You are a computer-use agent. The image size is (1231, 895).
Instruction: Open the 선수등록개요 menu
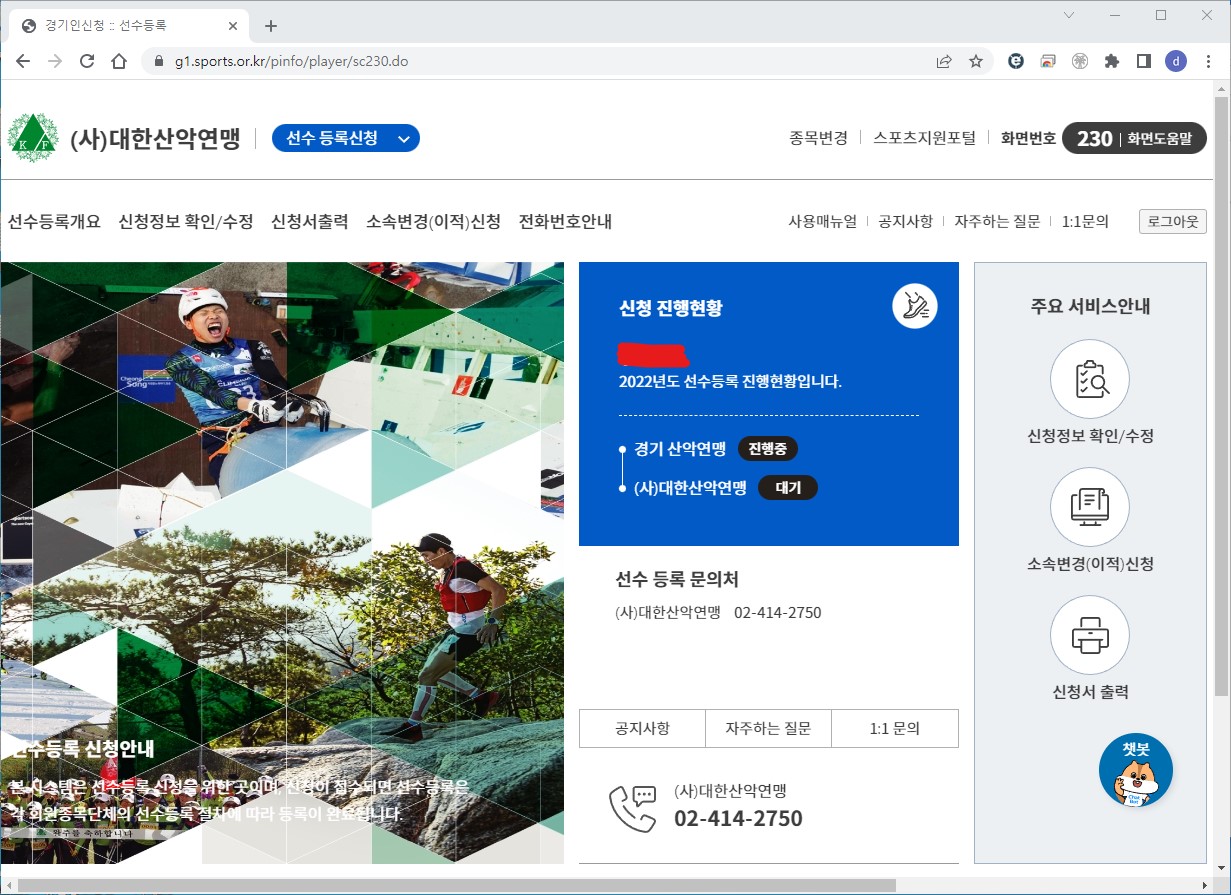click(54, 221)
